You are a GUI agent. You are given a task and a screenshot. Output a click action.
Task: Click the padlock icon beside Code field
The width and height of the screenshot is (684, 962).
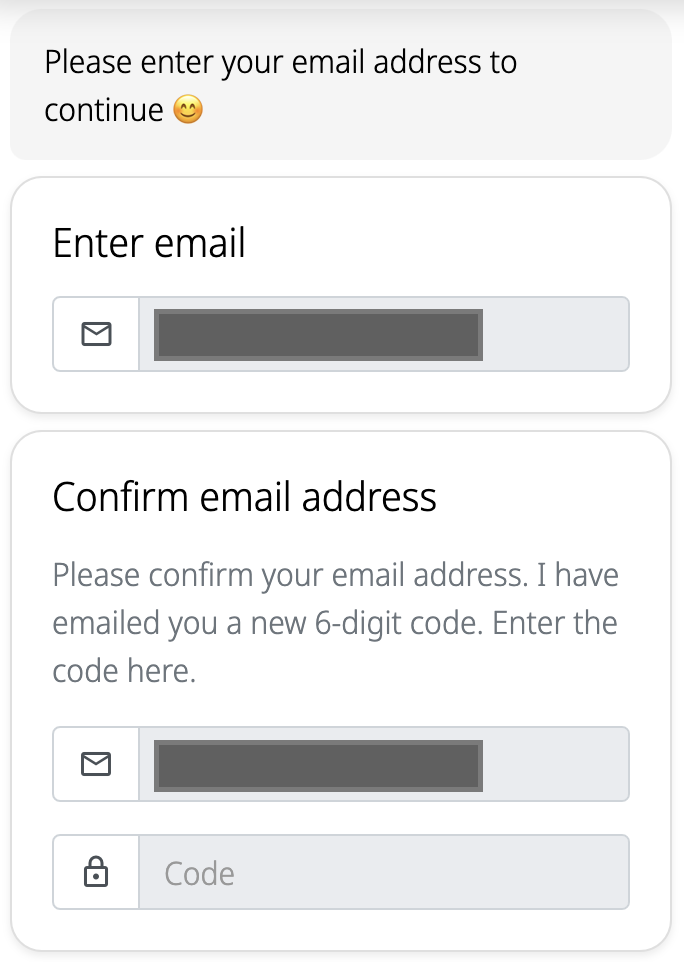96,873
